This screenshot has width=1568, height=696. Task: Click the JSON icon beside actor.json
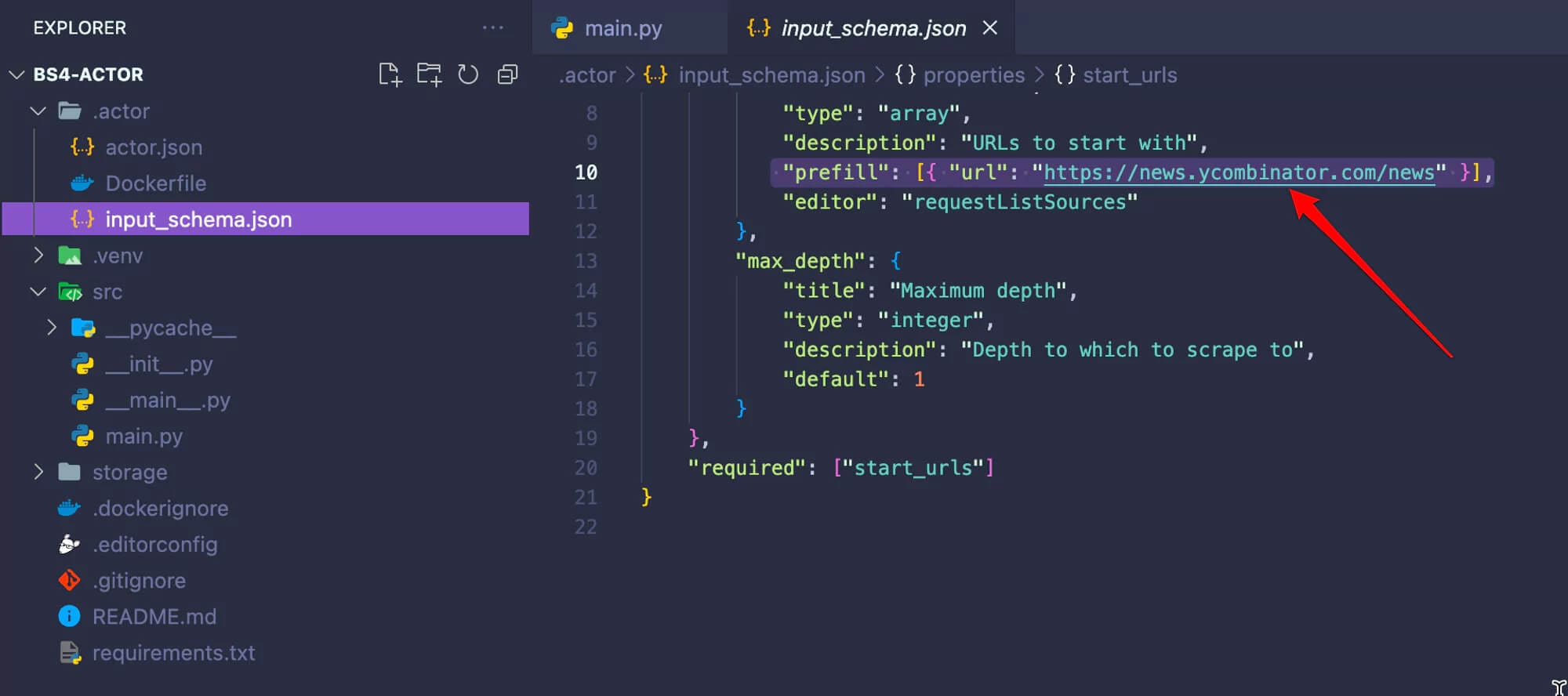(x=82, y=147)
